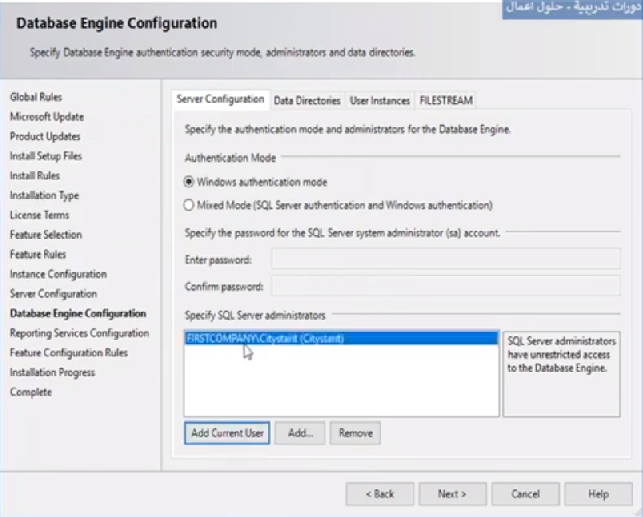This screenshot has width=643, height=517.
Task: Click Installation Progress step in sidebar
Action: (52, 373)
